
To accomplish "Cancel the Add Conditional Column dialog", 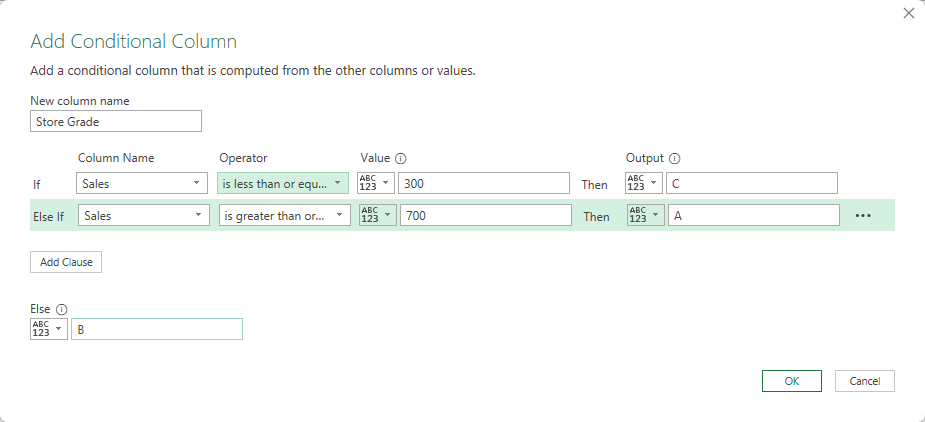I will click(864, 381).
